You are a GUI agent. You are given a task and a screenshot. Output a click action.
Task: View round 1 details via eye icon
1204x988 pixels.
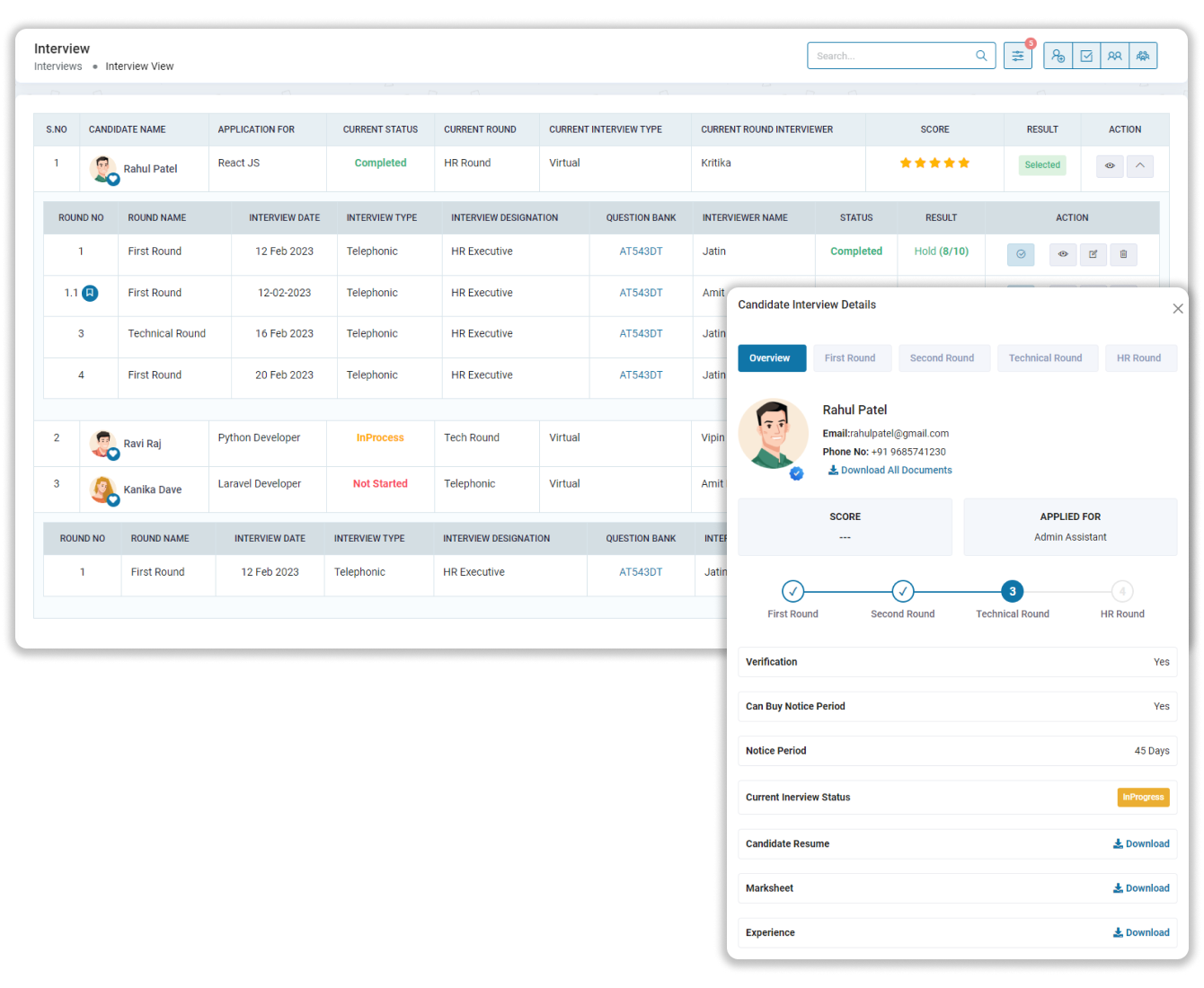(1063, 254)
